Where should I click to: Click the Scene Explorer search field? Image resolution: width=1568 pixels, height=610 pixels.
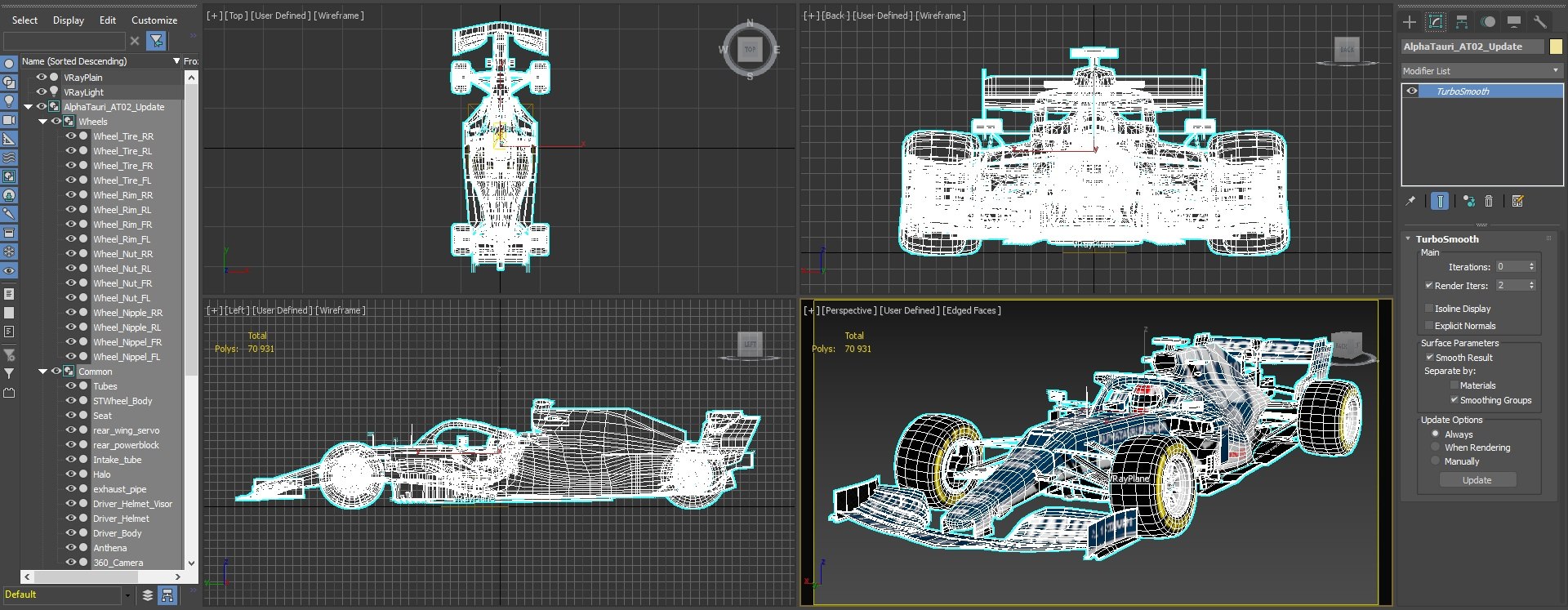click(64, 40)
